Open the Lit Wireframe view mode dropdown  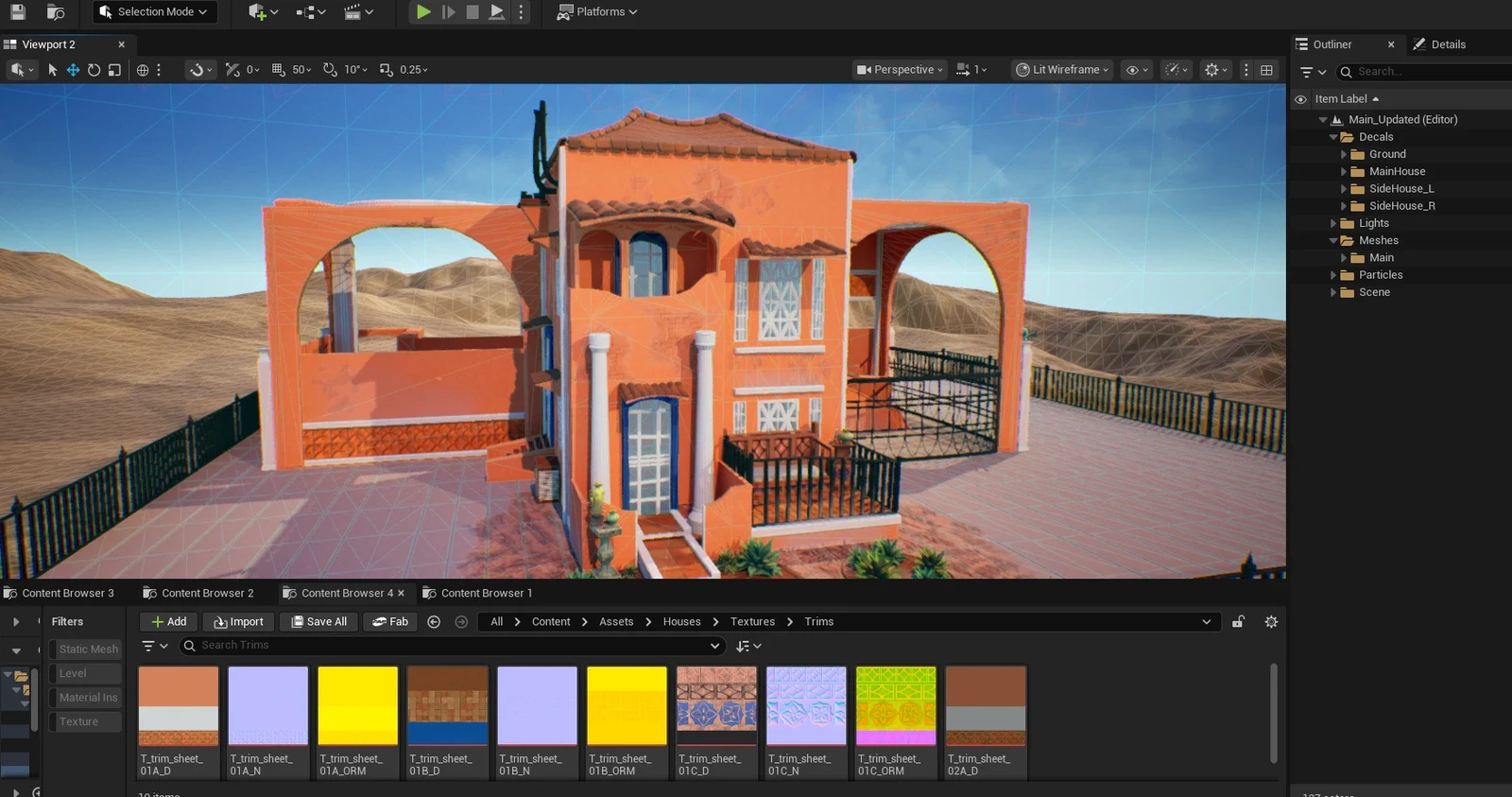coord(1062,70)
